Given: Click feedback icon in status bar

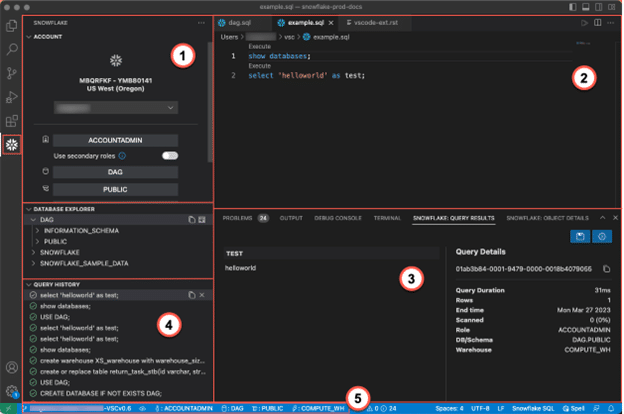Looking at the screenshot, I should pos(596,408).
